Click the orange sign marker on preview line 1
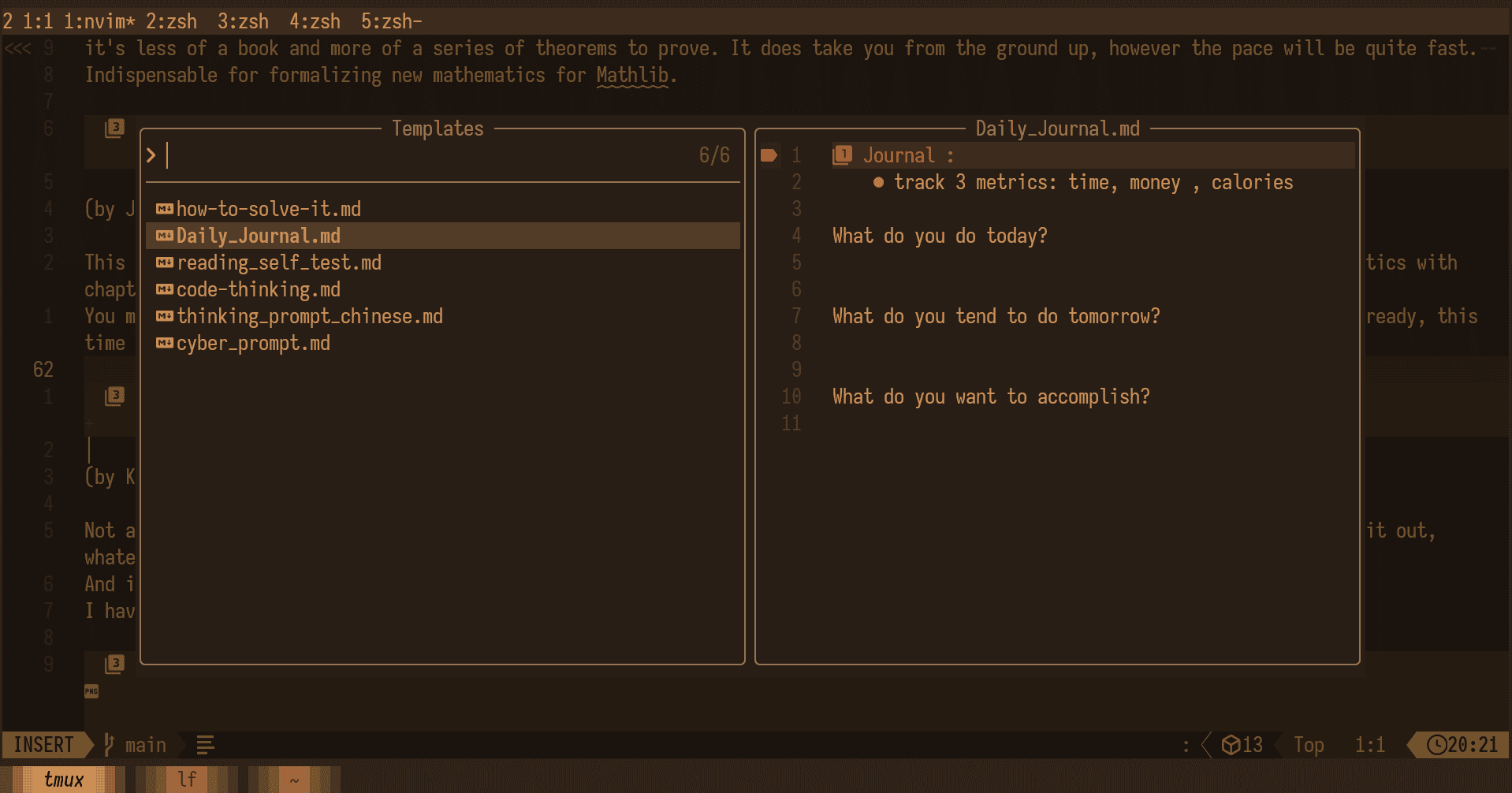The width and height of the screenshot is (1512, 793). (x=769, y=155)
